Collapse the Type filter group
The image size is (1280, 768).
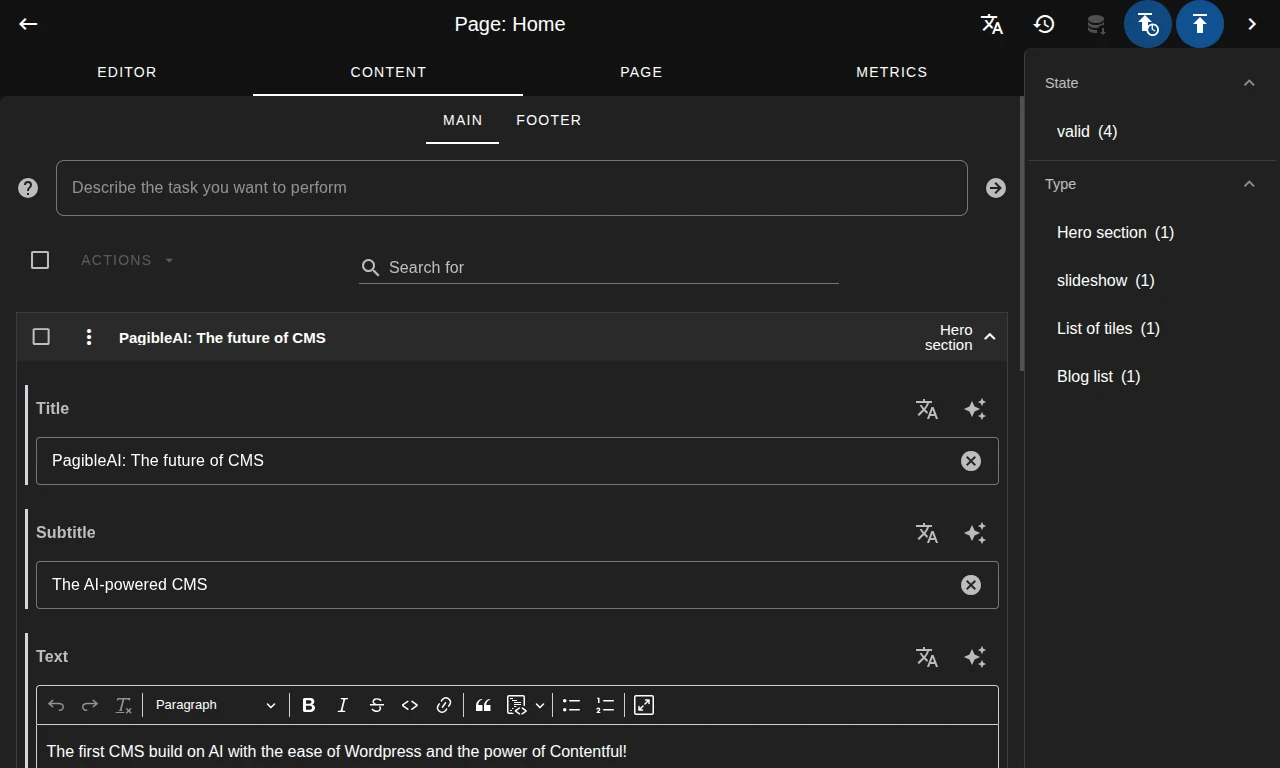(1248, 184)
